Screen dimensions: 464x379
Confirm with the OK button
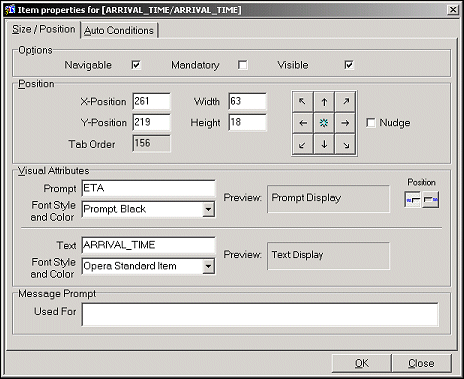(x=361, y=363)
